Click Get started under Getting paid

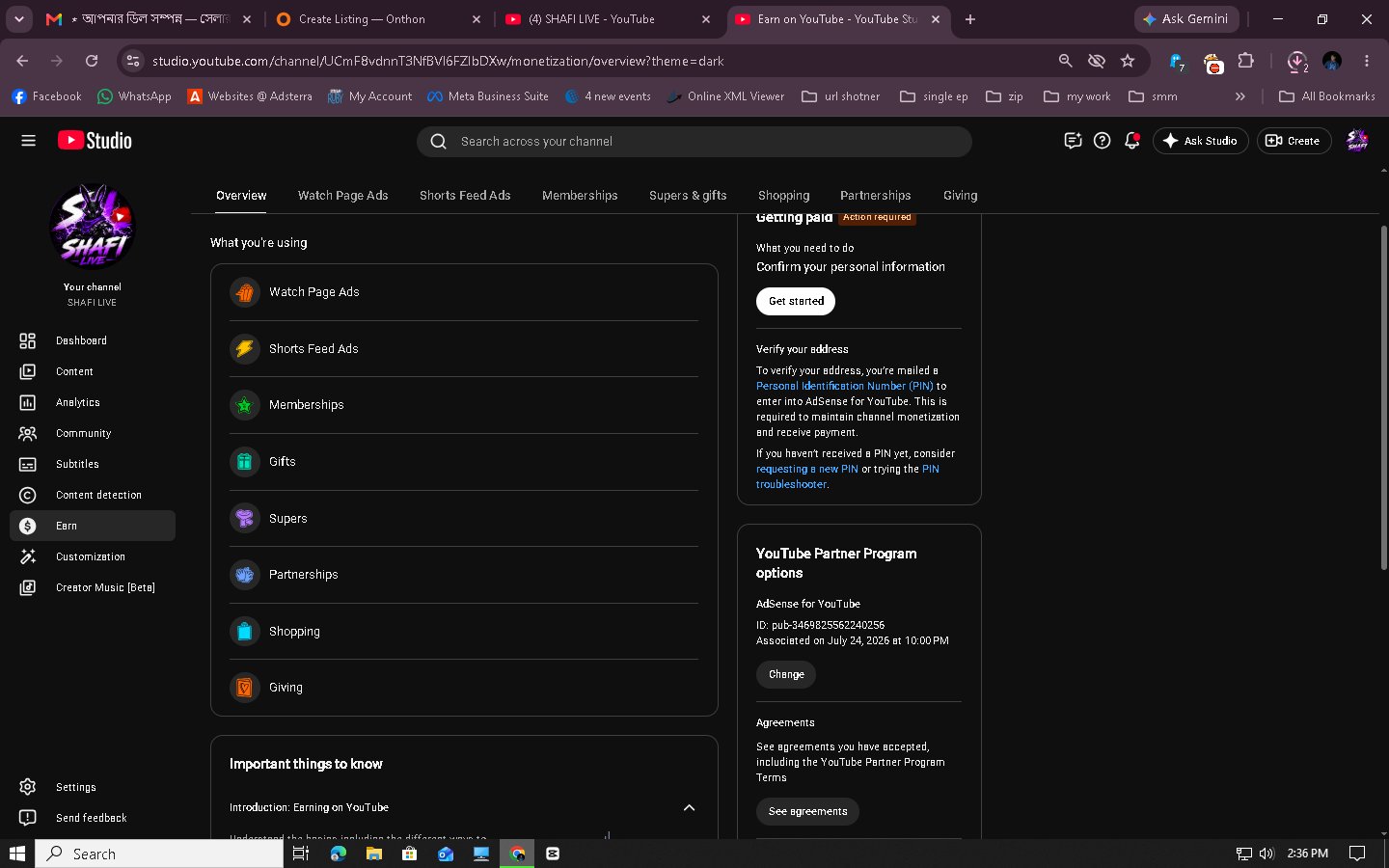[x=796, y=301]
